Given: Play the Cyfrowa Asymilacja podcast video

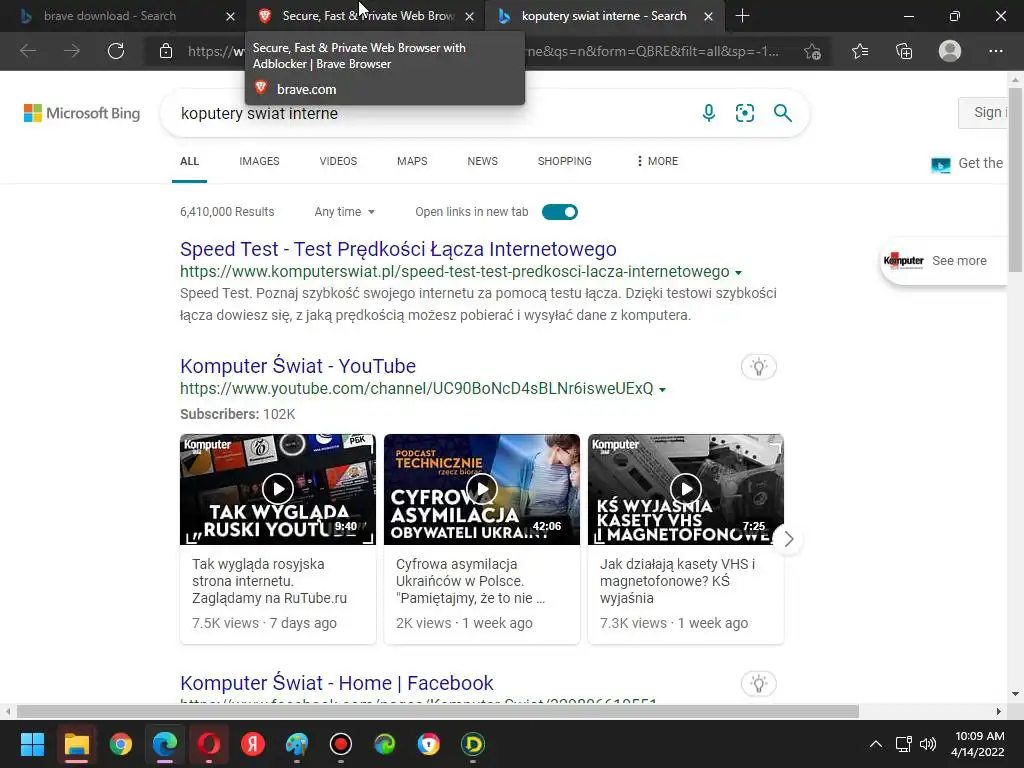Looking at the screenshot, I should [482, 488].
